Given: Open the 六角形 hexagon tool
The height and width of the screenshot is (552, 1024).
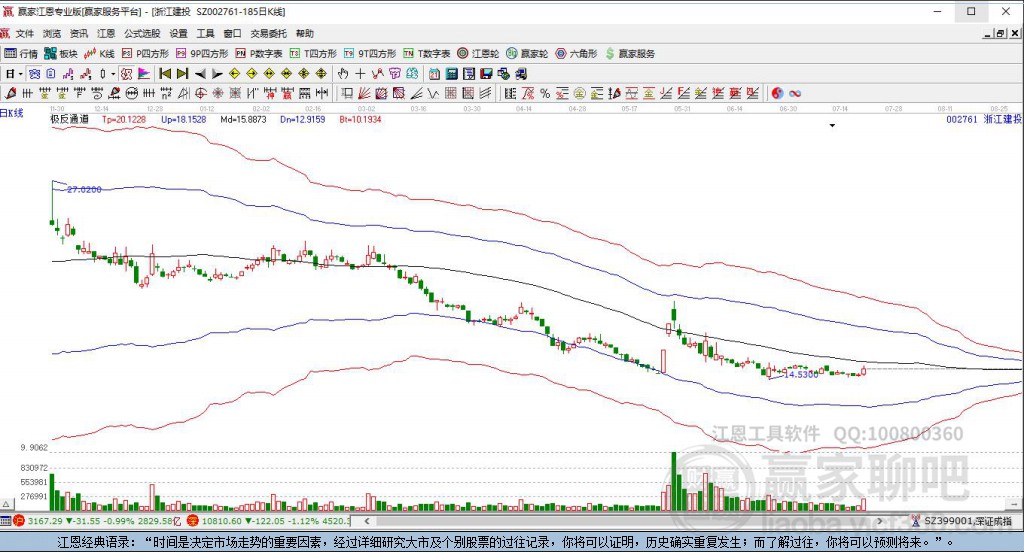Looking at the screenshot, I should coord(576,54).
